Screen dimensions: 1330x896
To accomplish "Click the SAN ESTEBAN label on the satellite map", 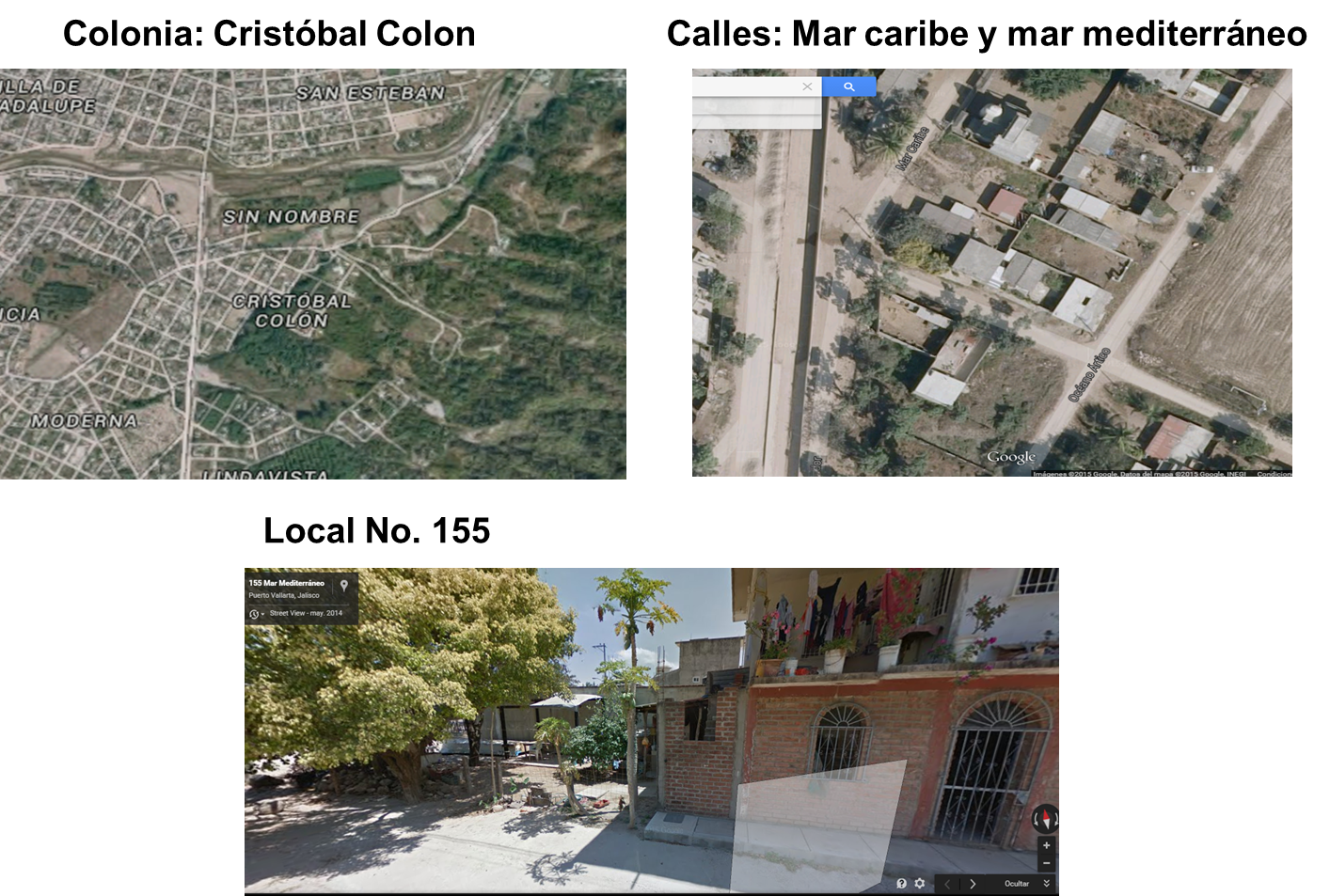I will (370, 93).
